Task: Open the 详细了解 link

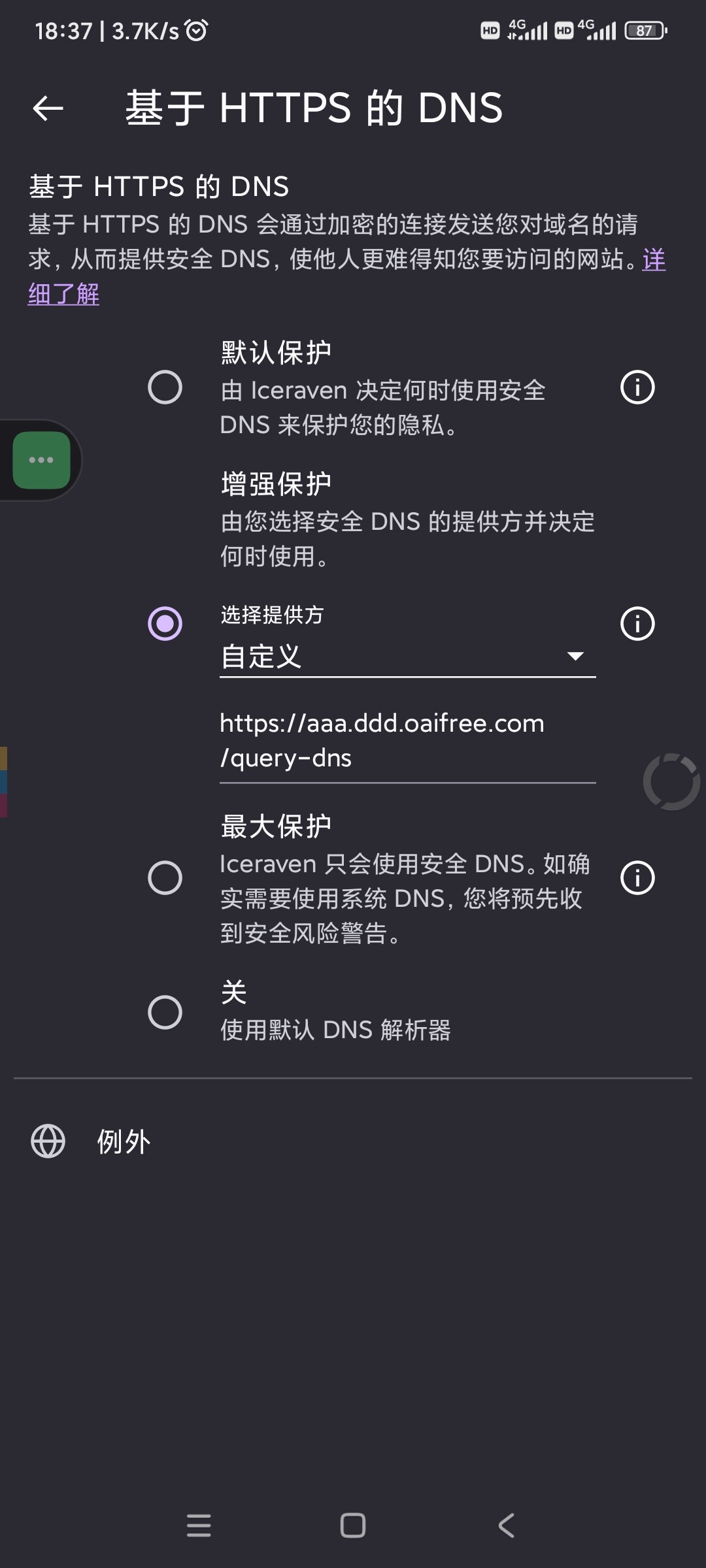Action: pos(63,294)
